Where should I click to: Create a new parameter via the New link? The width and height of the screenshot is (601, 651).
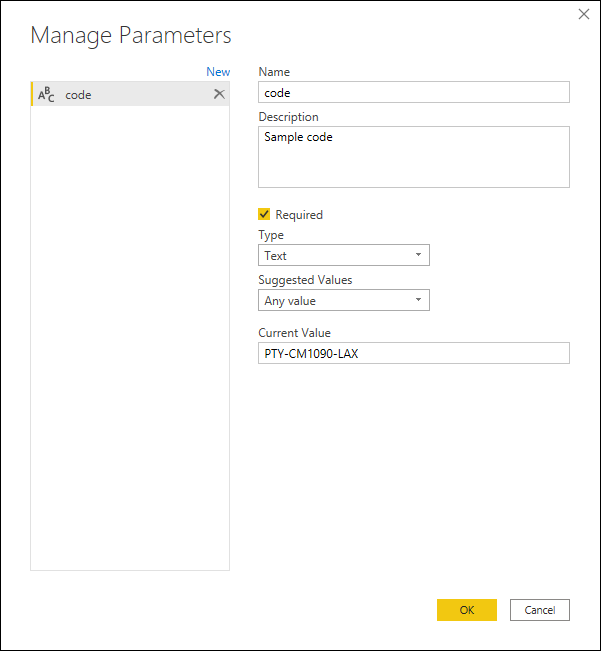(x=218, y=72)
